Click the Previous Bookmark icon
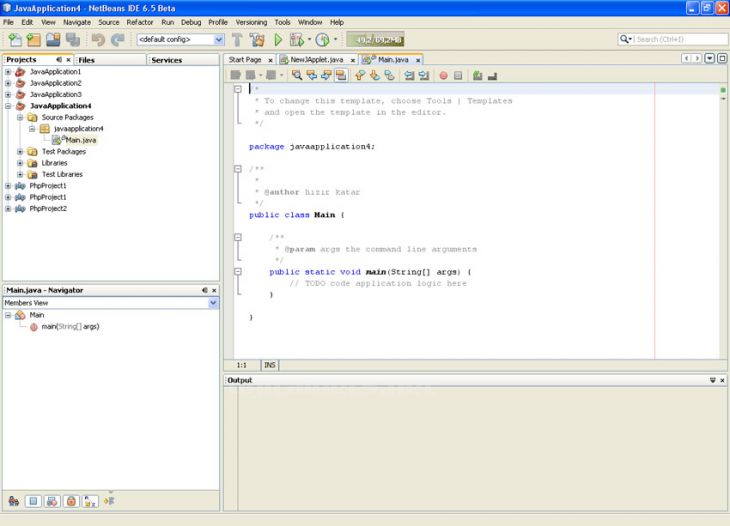The width and height of the screenshot is (730, 526). coord(360,75)
